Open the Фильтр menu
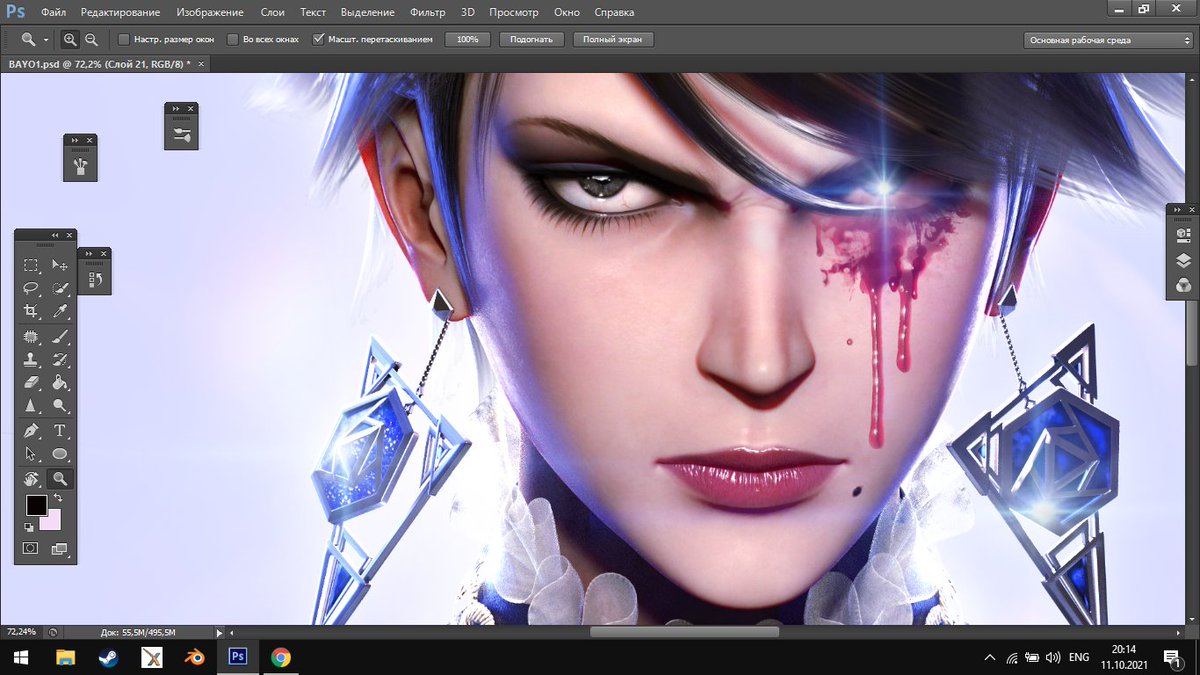 click(x=428, y=13)
